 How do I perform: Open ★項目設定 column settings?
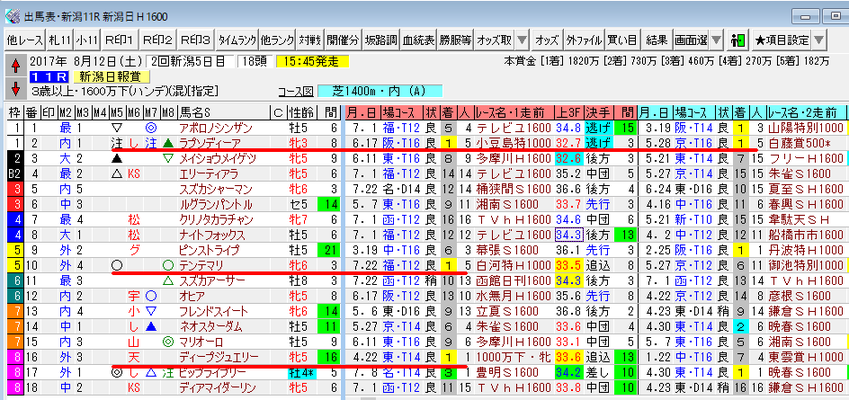pos(782,41)
